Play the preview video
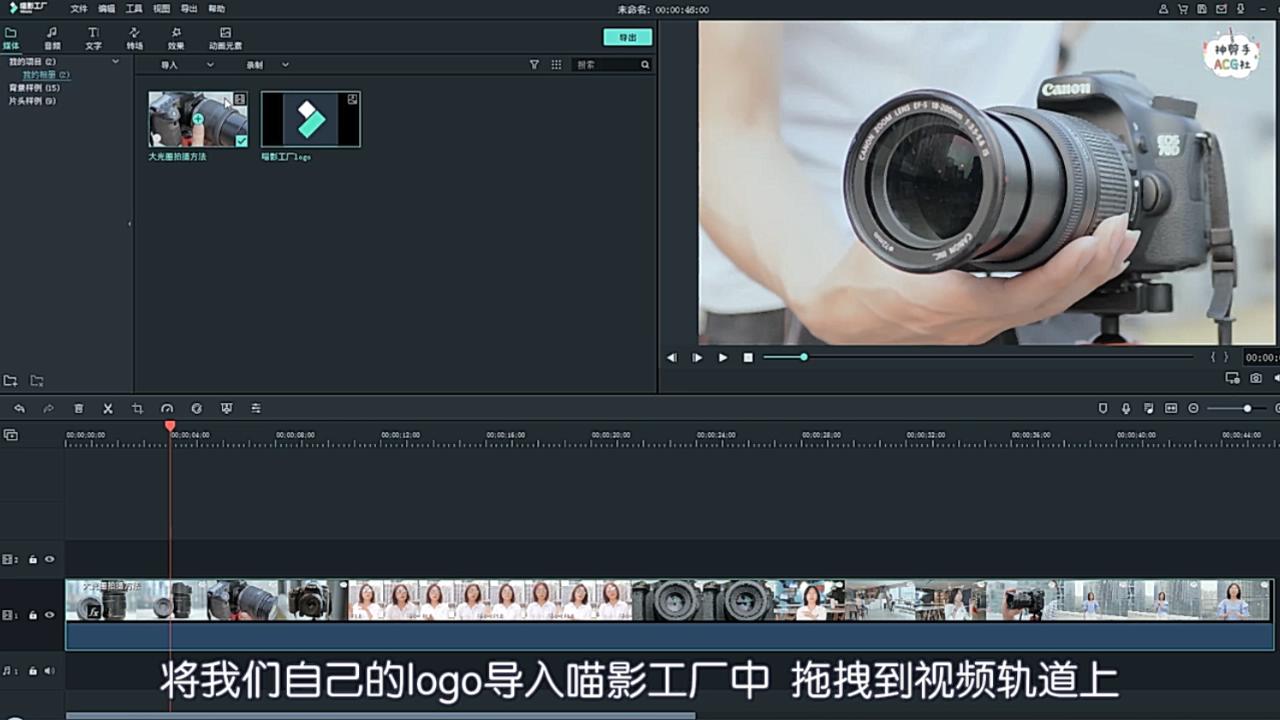The width and height of the screenshot is (1280, 720). (x=723, y=357)
